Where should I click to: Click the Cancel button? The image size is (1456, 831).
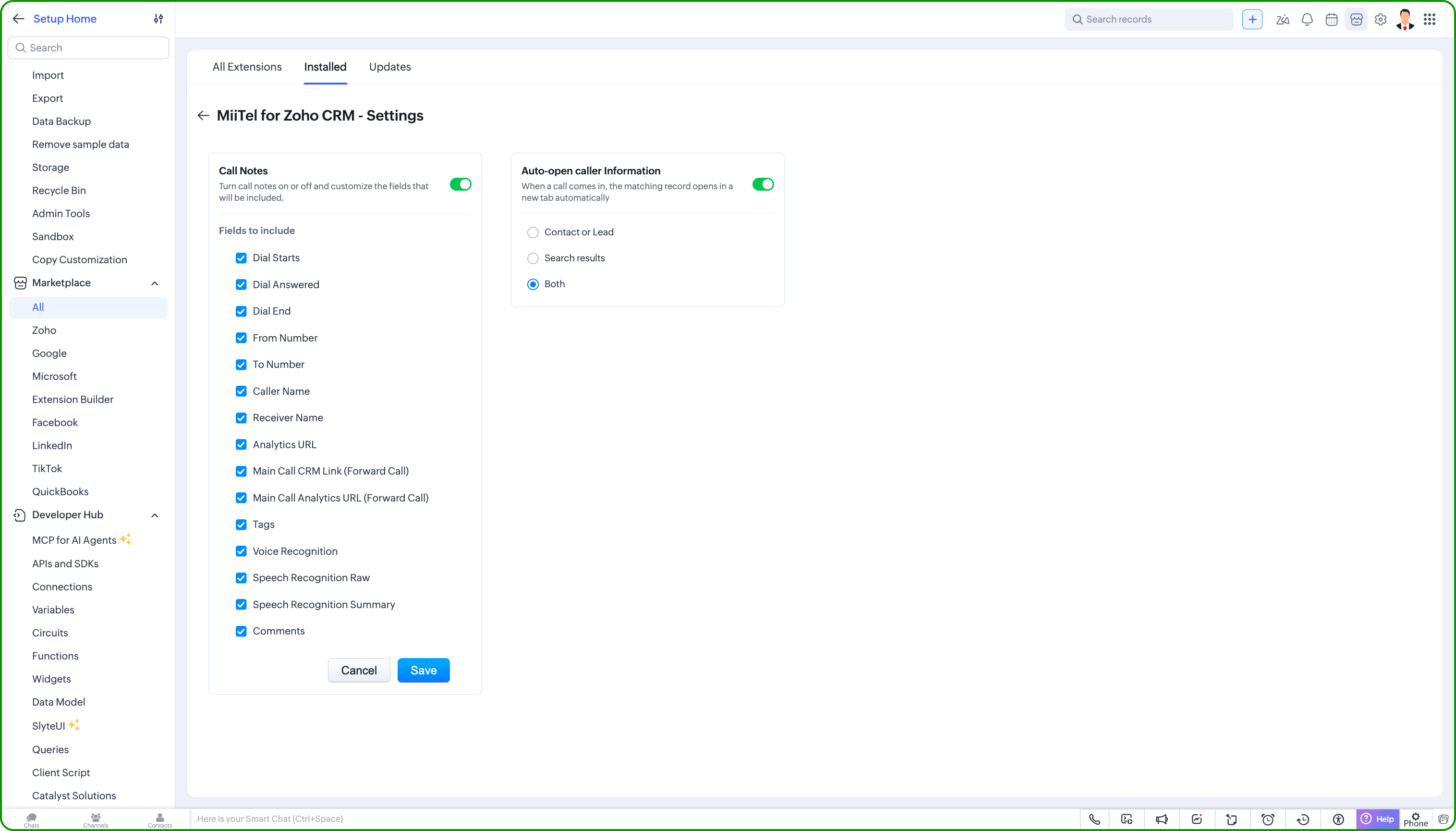pos(359,670)
